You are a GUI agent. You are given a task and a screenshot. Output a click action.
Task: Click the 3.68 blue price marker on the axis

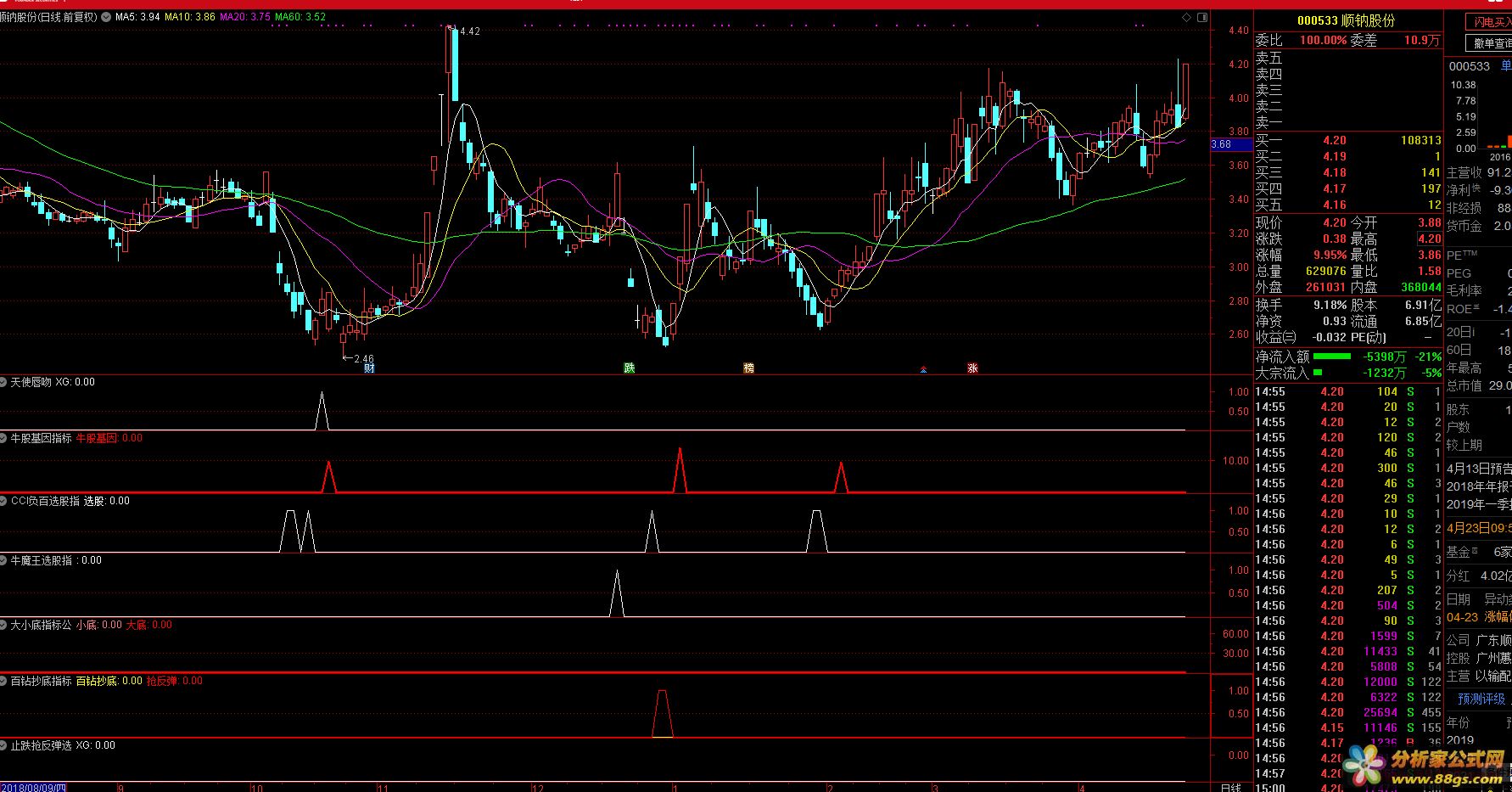[x=1231, y=144]
